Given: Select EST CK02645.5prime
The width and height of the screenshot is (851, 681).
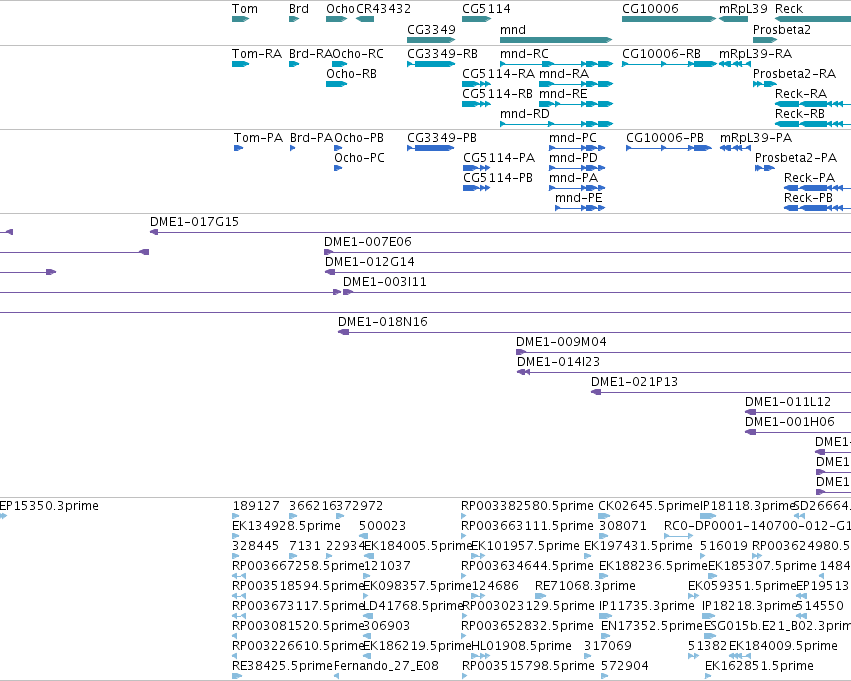Looking at the screenshot, I should (x=603, y=516).
